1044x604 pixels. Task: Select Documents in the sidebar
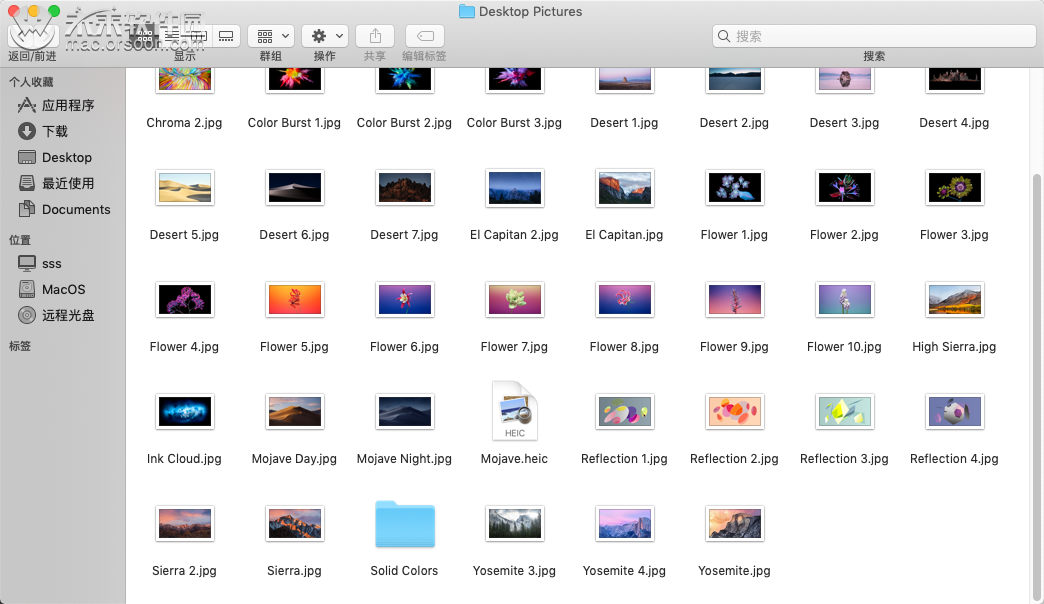(63, 209)
